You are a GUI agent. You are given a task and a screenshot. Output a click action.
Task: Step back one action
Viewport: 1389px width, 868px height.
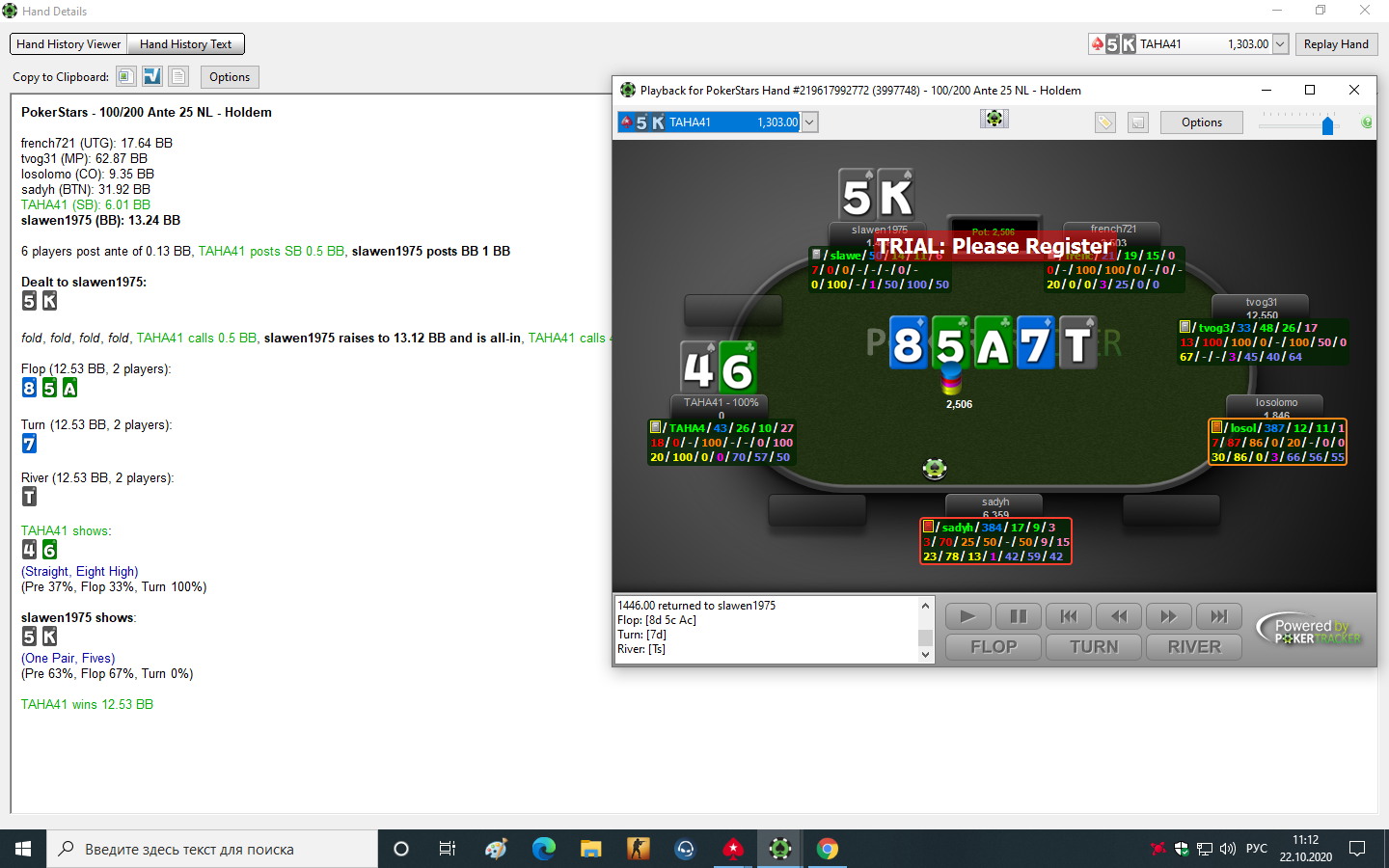pyautogui.click(x=1118, y=616)
